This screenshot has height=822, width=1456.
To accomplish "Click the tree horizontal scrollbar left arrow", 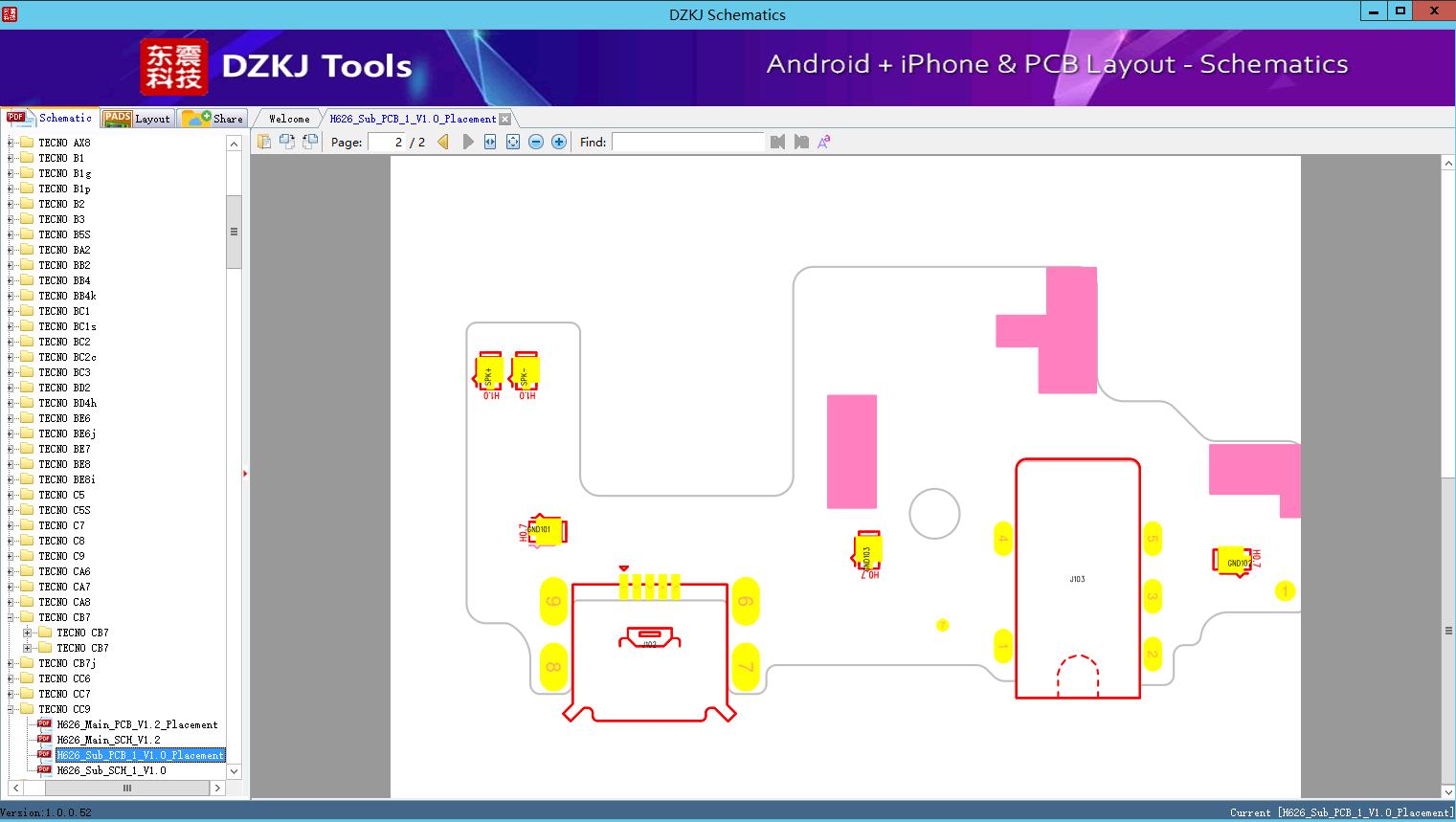I will click(15, 788).
